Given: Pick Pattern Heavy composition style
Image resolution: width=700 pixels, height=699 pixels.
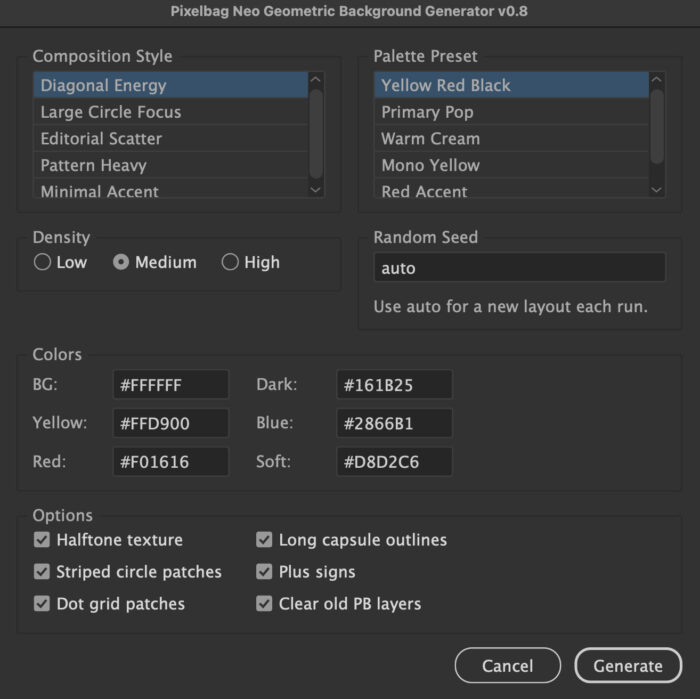Looking at the screenshot, I should pyautogui.click(x=171, y=165).
